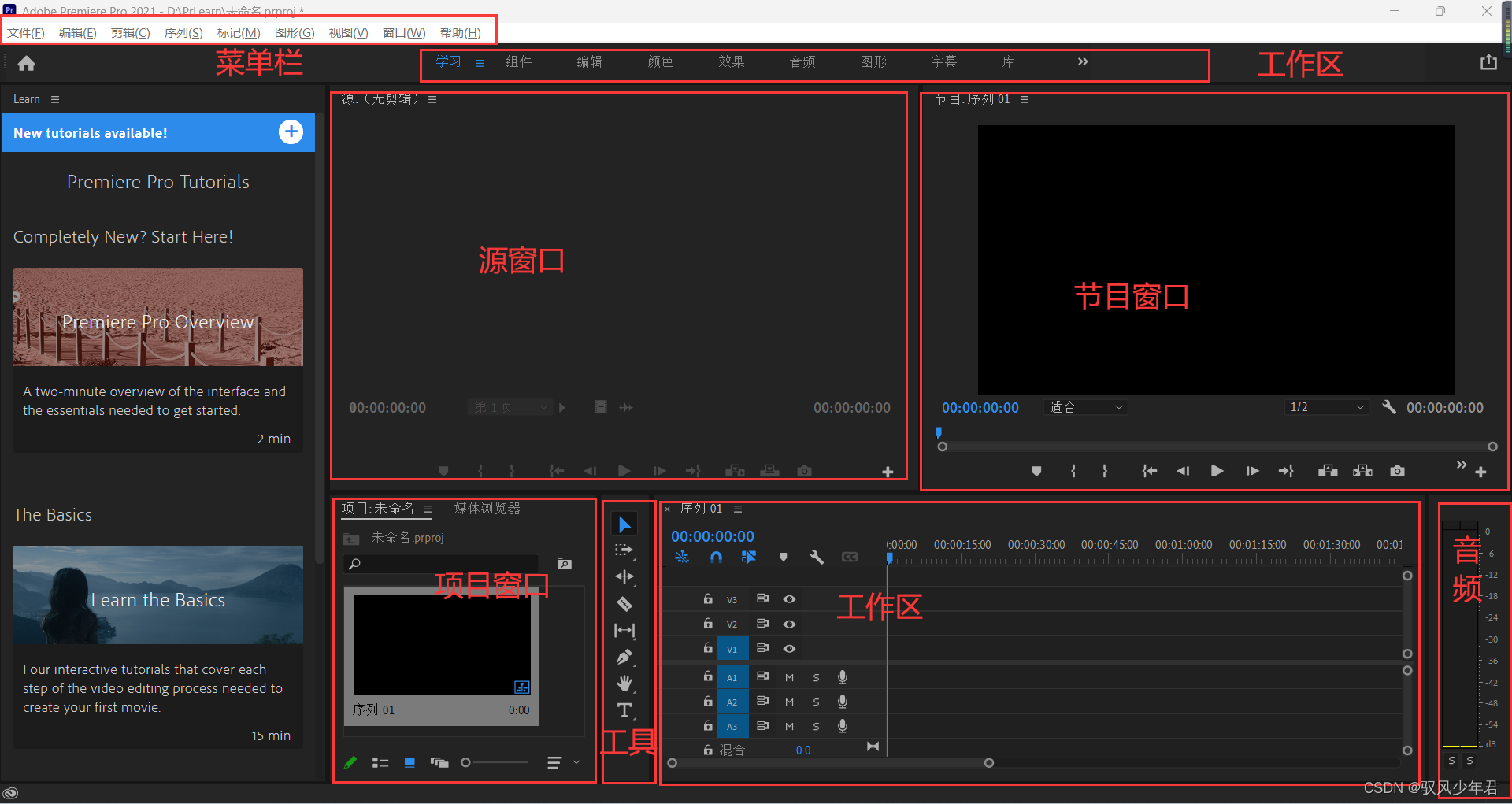
Task: Open the 1/2 playback resolution dropdown
Action: 1327,407
